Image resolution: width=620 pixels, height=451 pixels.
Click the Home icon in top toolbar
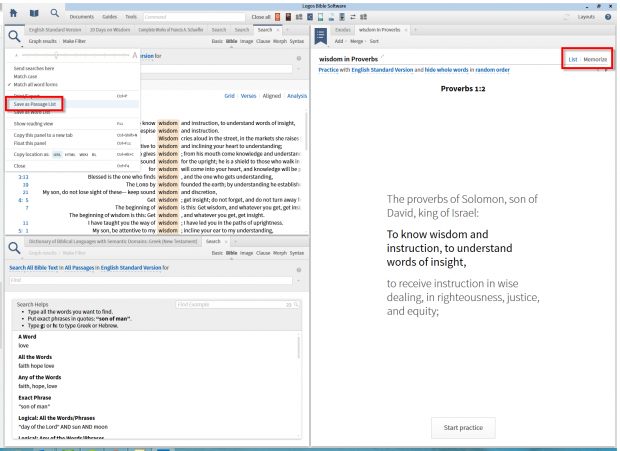click(14, 15)
